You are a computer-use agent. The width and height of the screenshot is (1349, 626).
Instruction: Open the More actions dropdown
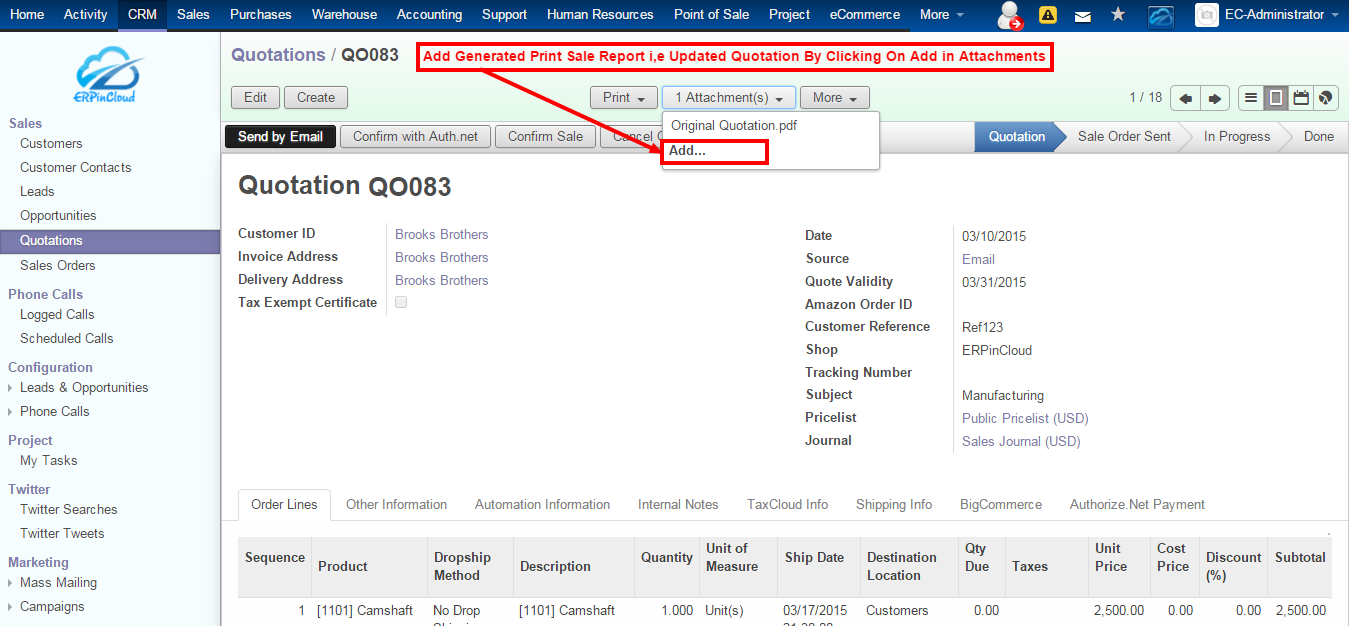coord(834,98)
